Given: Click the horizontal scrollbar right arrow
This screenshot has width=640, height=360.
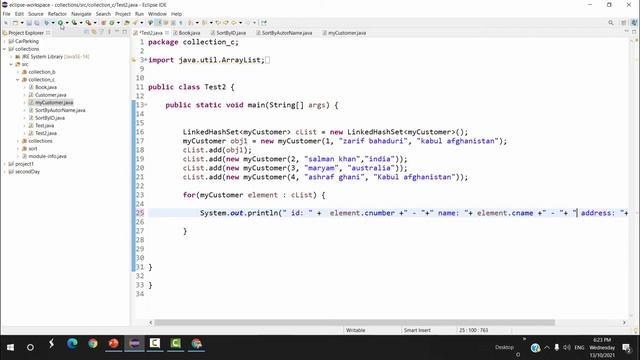Looking at the screenshot, I should point(624,322).
